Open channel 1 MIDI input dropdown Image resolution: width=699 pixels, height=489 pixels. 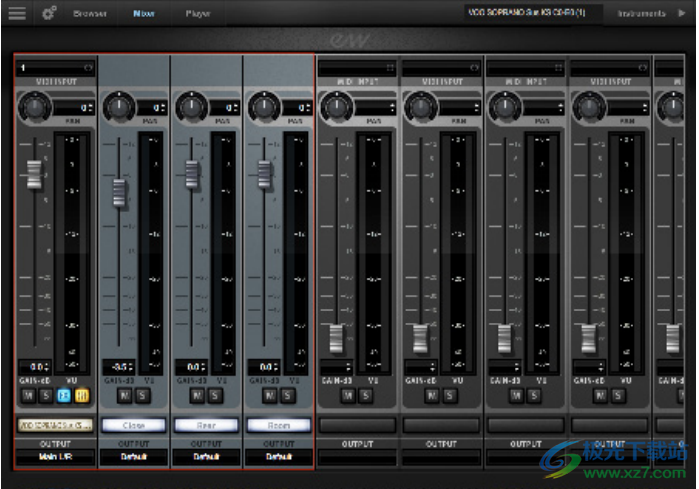(56, 68)
